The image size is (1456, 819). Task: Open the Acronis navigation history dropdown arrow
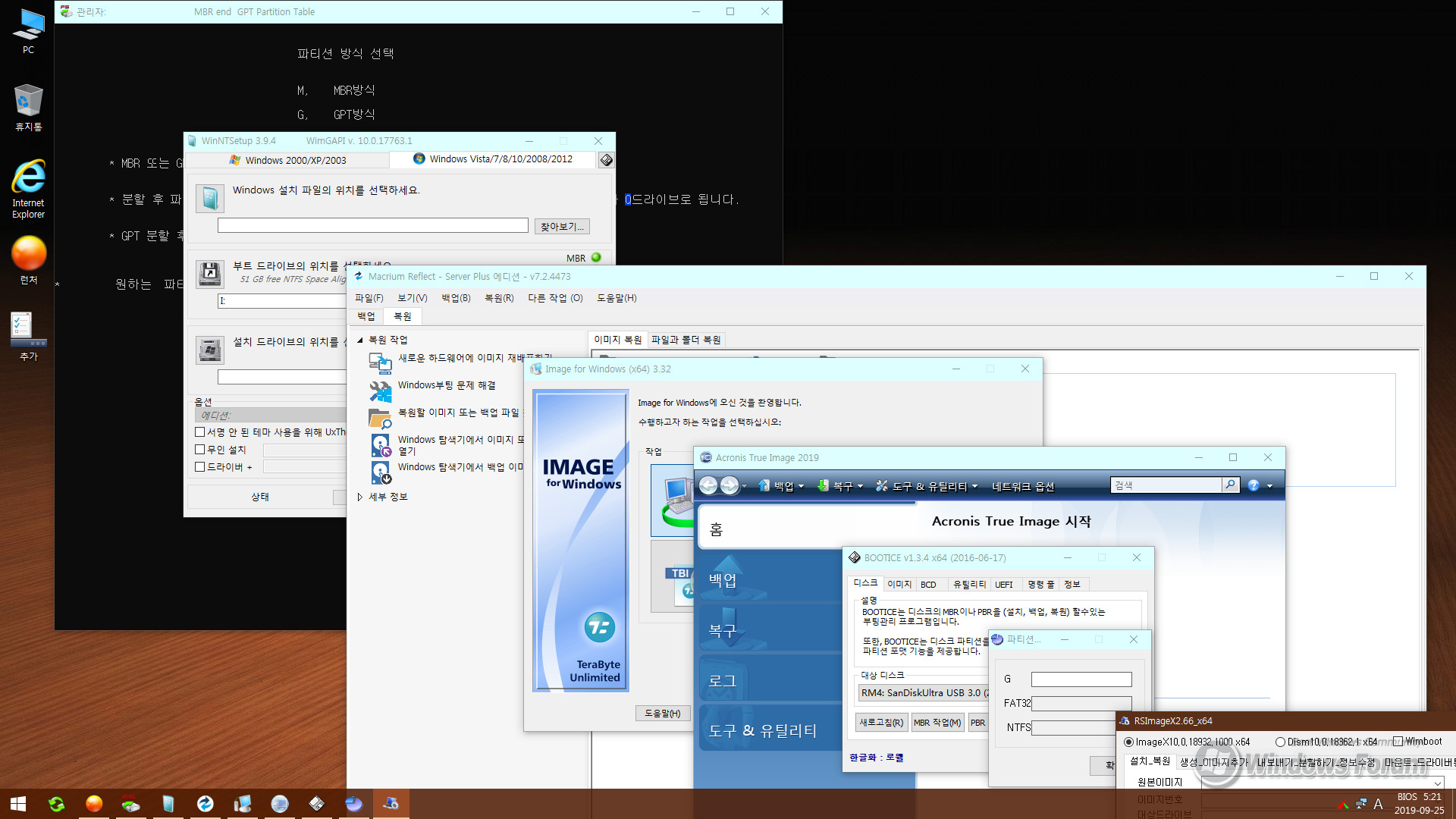(745, 486)
